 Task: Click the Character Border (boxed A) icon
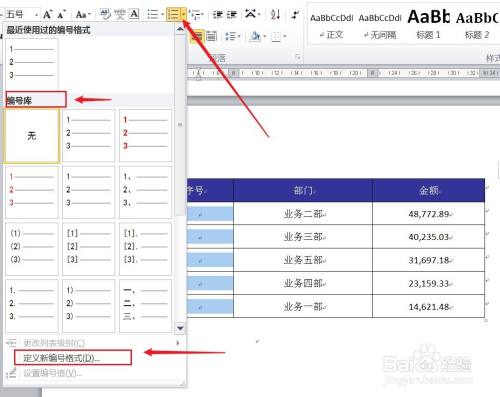pyautogui.click(x=134, y=14)
